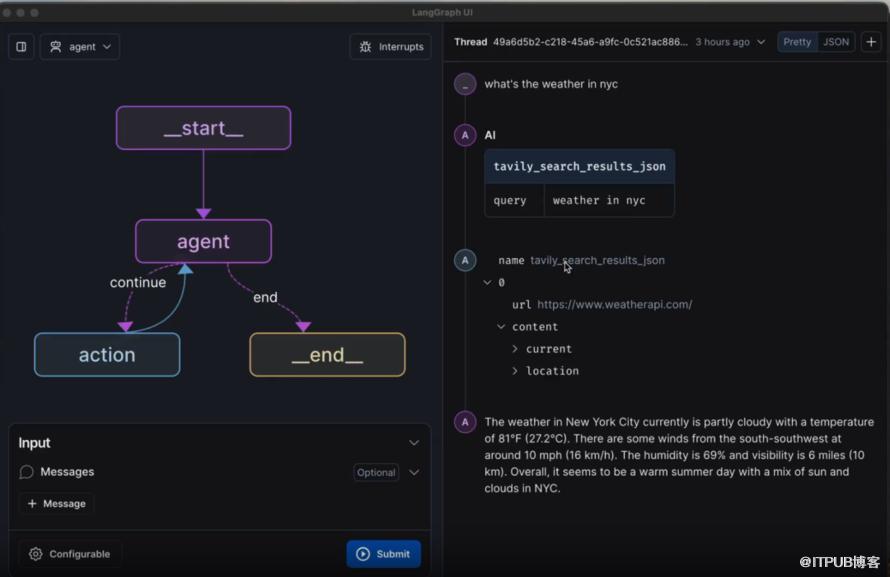The image size is (890, 577).
Task: Click the user avatar beside weather question
Action: (x=465, y=84)
